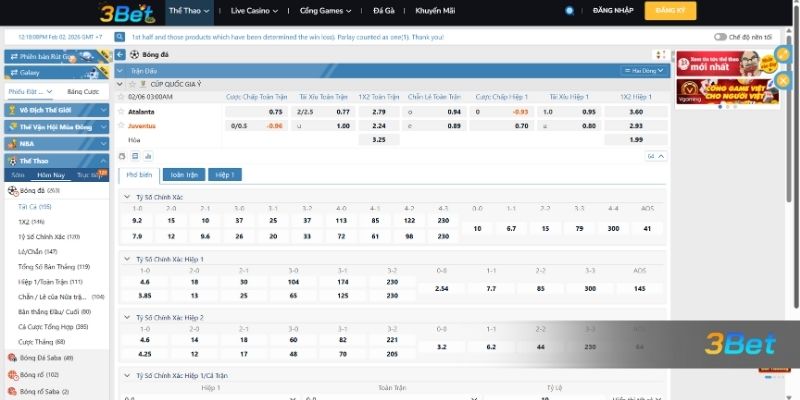The width and height of the screenshot is (800, 400).
Task: Star the Atalanta team row
Action: coord(121,111)
